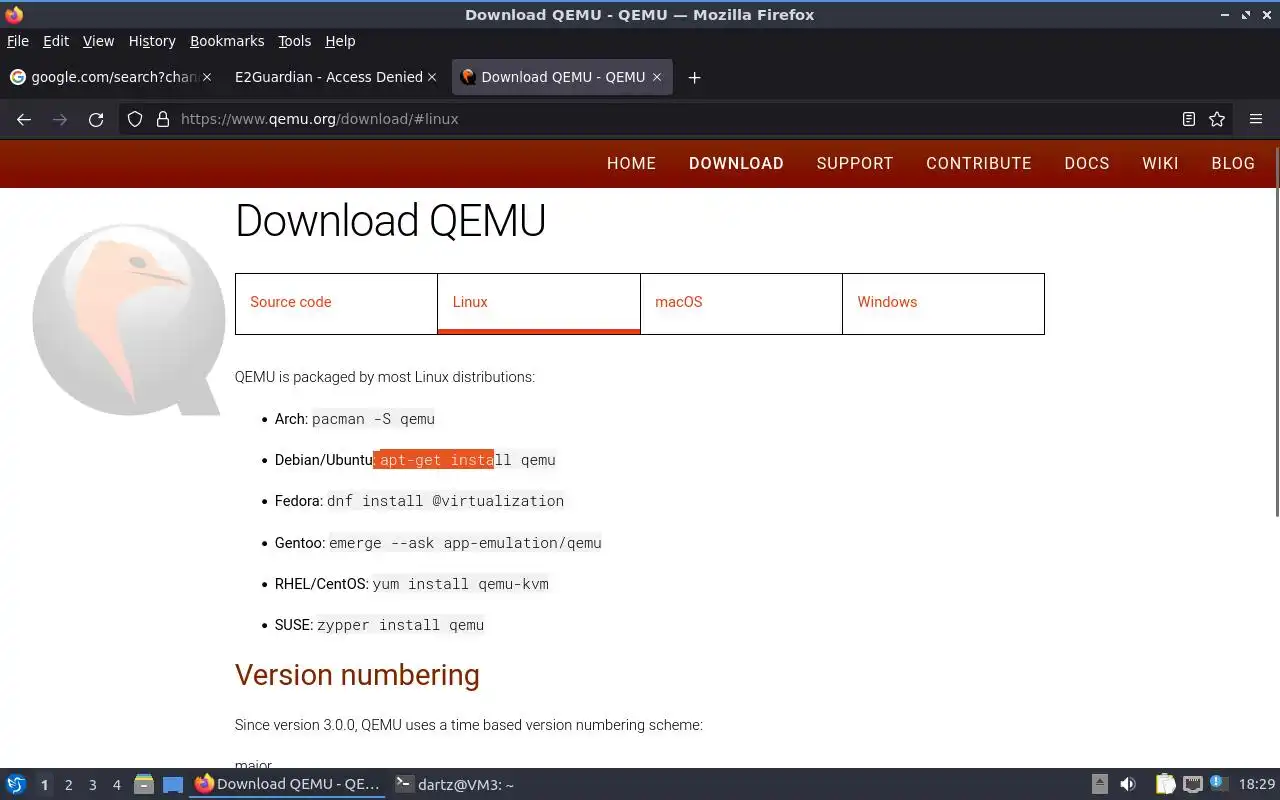Close the E2Guardian Access Denied tab

pyautogui.click(x=432, y=77)
